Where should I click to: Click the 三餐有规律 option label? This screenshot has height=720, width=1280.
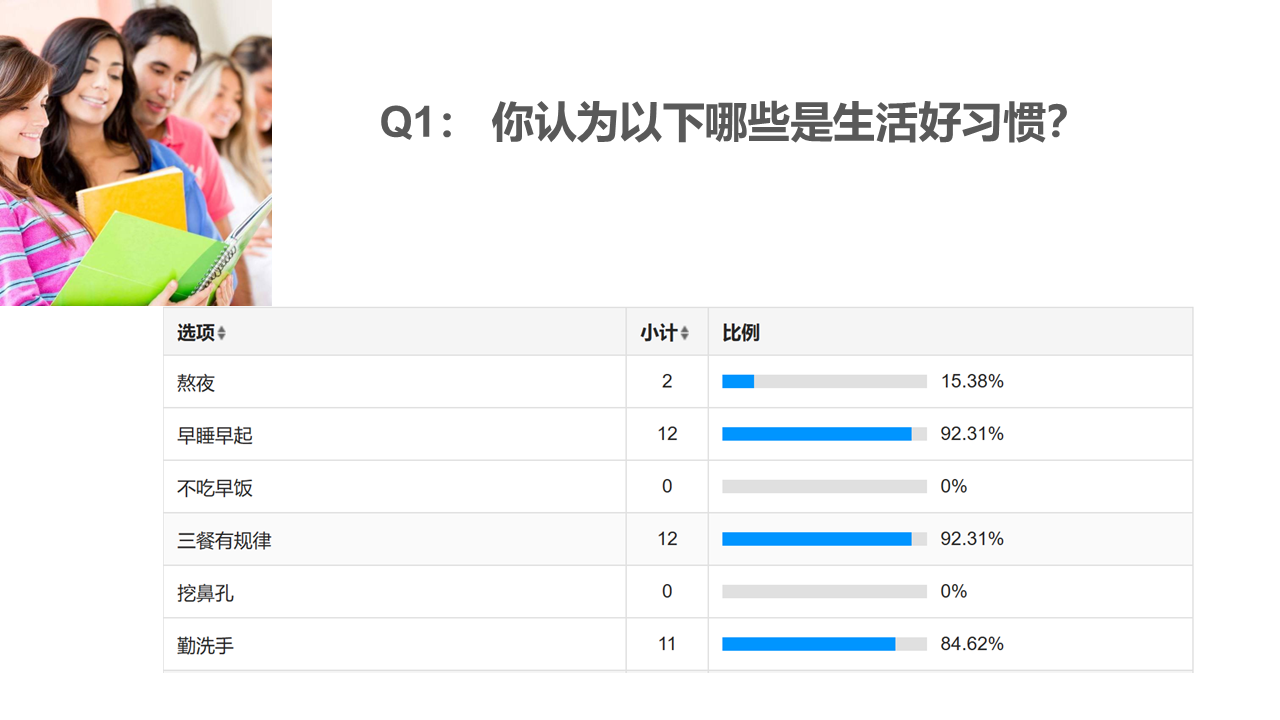(224, 540)
